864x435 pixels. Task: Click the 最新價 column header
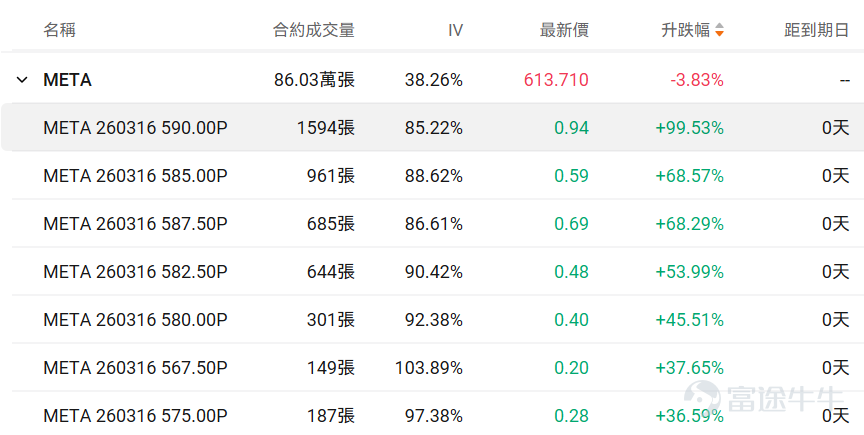(x=564, y=30)
